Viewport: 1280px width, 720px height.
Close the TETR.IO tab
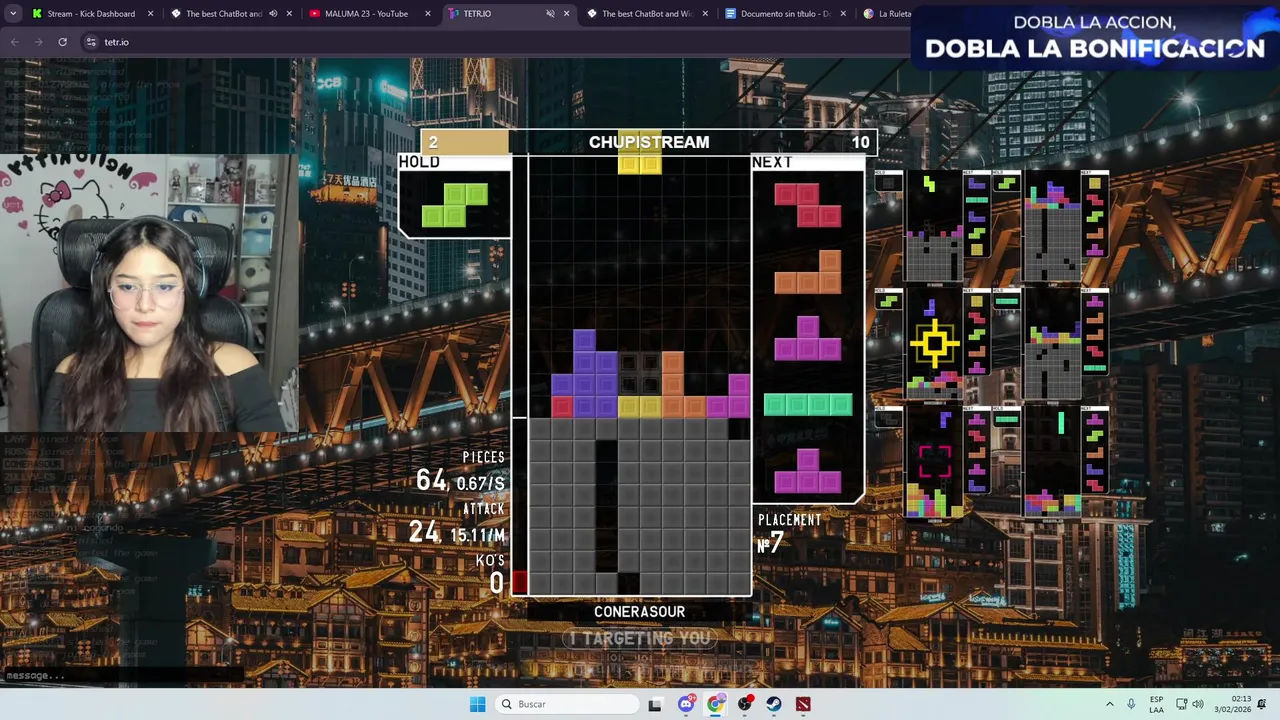566,14
